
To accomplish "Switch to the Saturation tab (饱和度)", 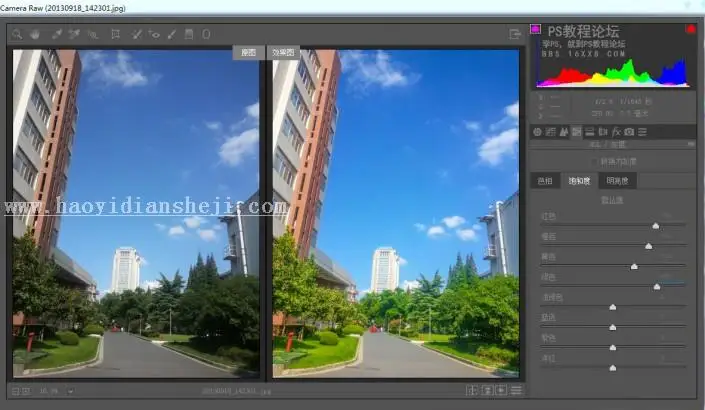I will [579, 181].
